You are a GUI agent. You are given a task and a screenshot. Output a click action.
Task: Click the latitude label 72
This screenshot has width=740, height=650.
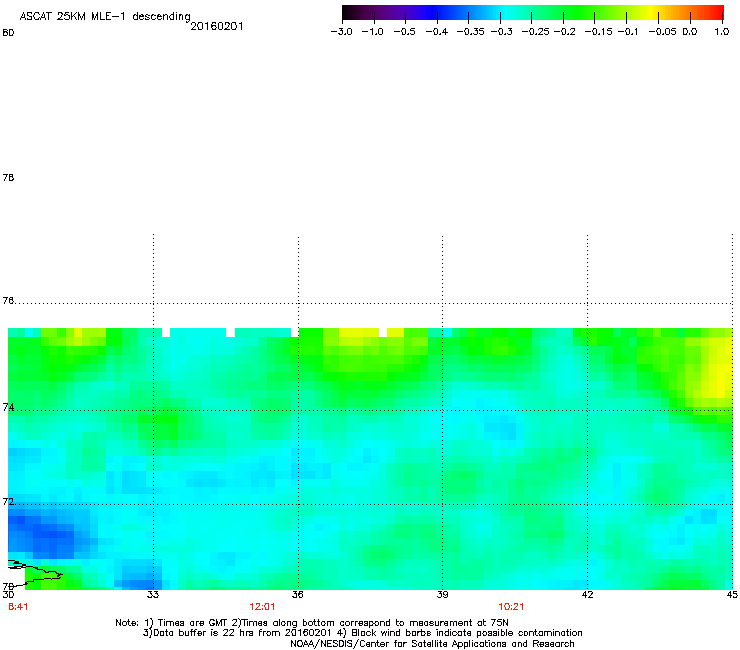click(8, 501)
